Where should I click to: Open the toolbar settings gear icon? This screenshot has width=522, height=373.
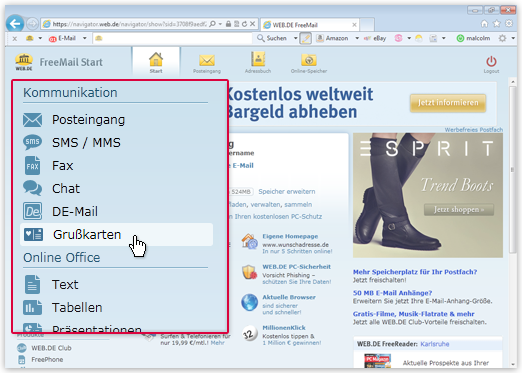click(502, 38)
